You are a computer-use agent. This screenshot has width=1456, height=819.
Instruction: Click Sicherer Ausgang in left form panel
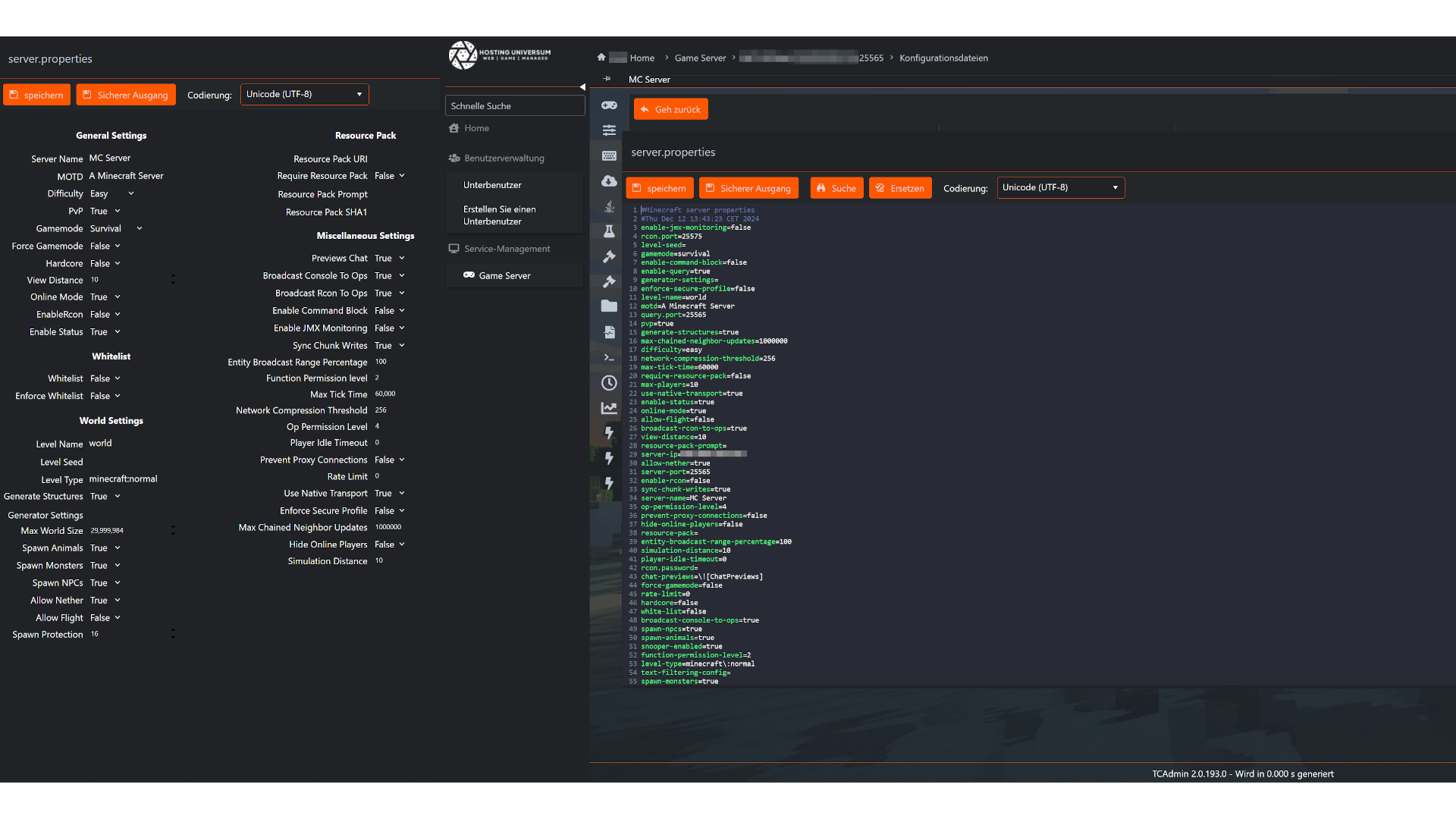click(x=126, y=95)
